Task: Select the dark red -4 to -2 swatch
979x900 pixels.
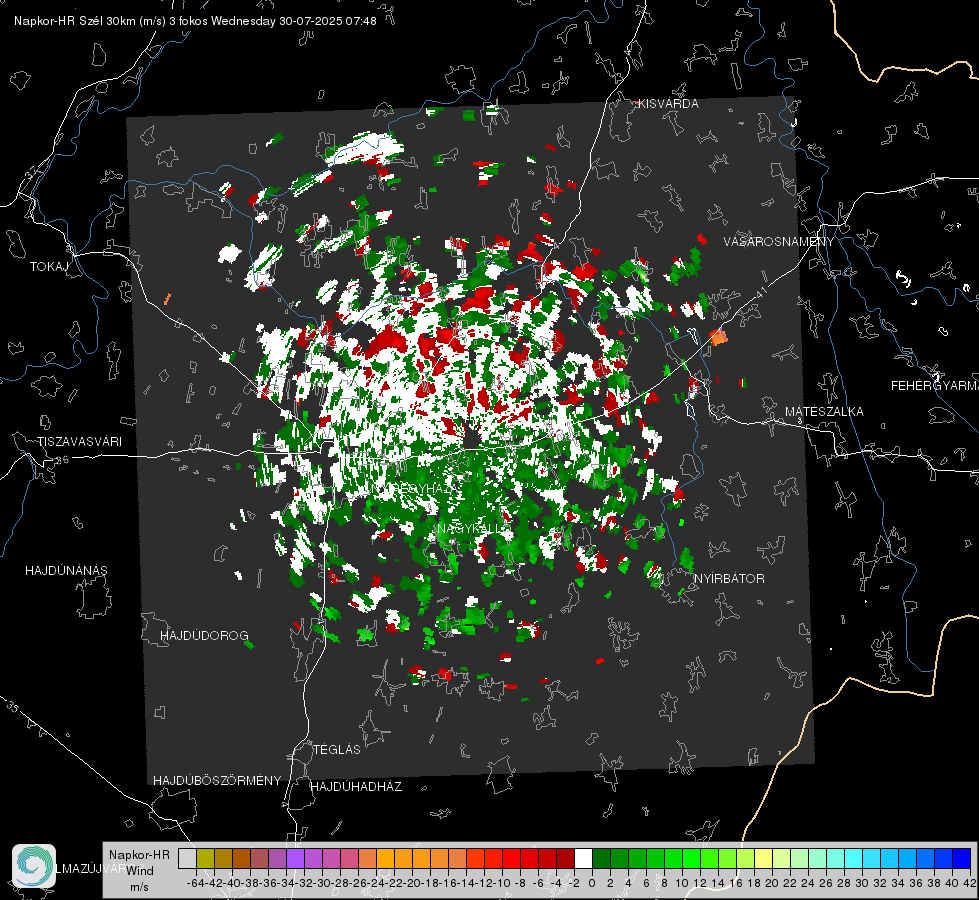Action: (565, 858)
